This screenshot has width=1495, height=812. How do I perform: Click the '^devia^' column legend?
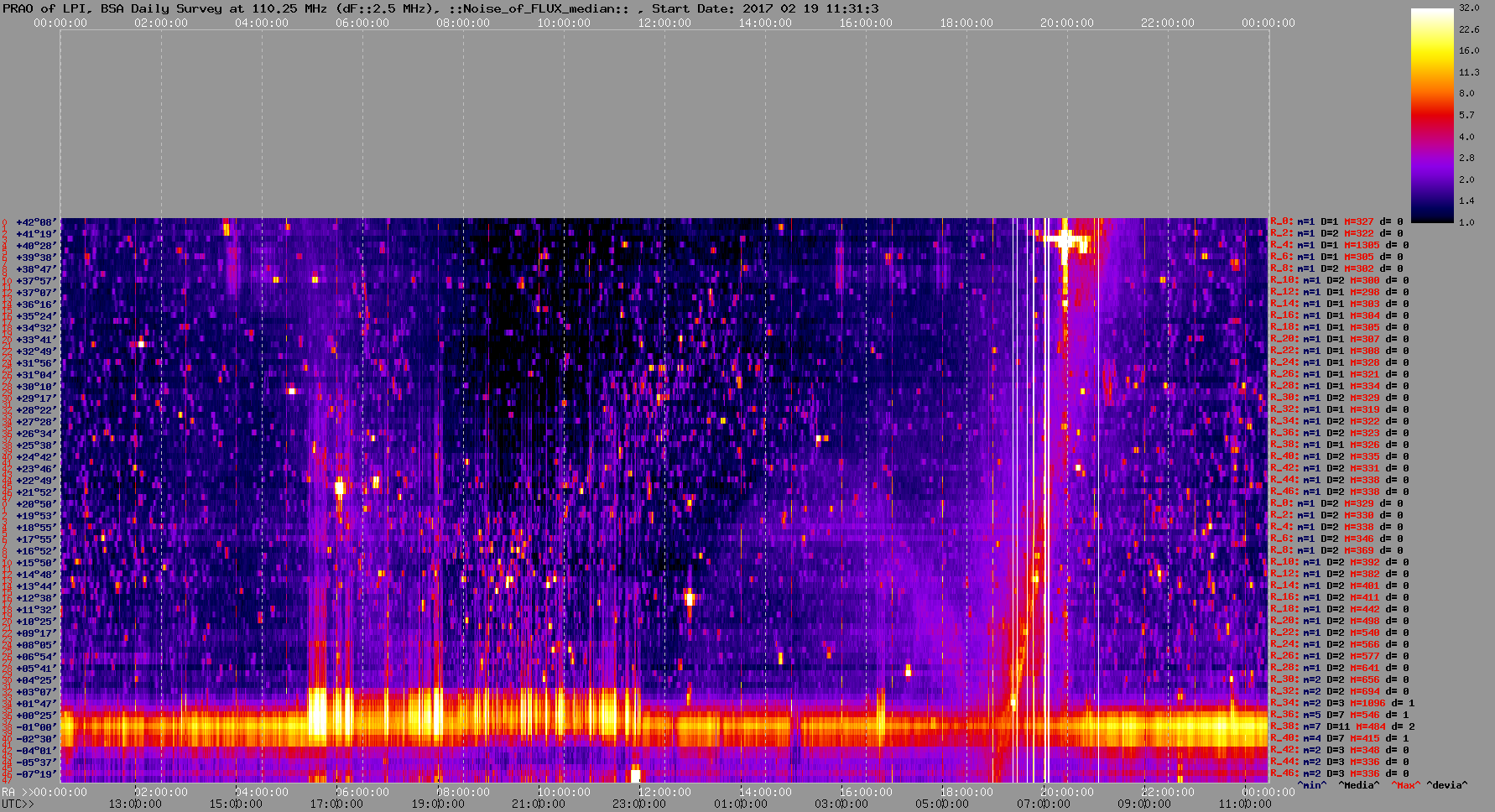(x=1447, y=786)
